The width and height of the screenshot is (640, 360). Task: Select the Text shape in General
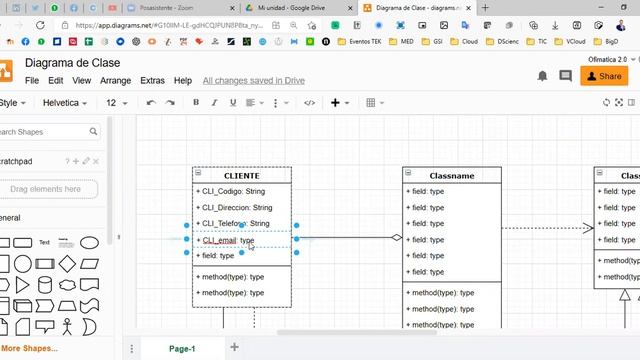(x=44, y=242)
